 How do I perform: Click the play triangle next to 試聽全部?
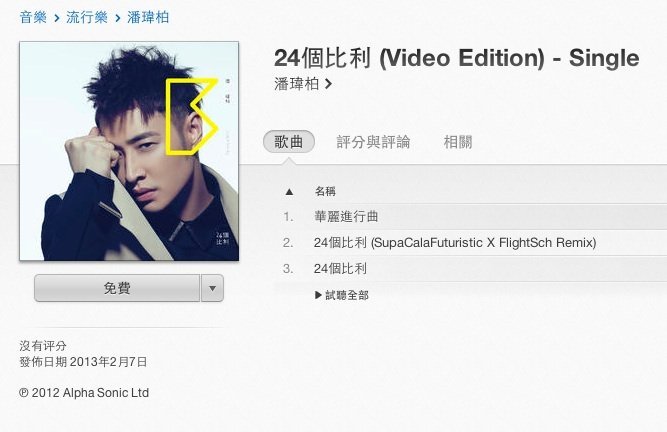(318, 295)
